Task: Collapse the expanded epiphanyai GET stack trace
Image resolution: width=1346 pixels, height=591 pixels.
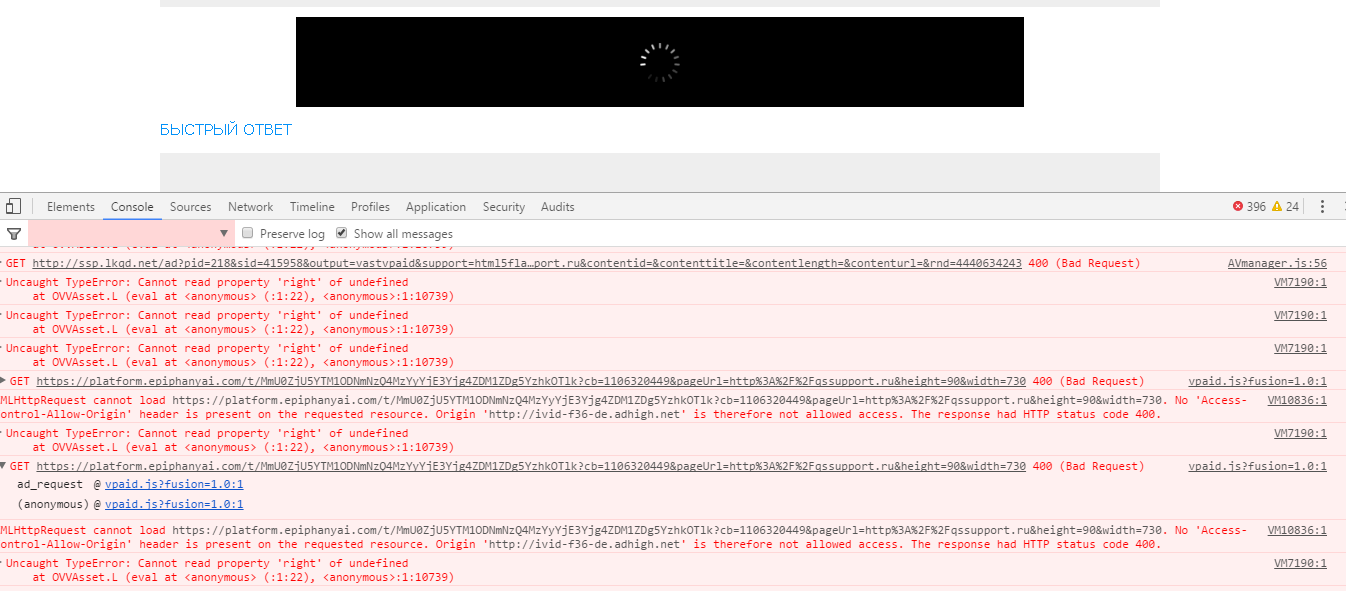Action: (x=3, y=466)
